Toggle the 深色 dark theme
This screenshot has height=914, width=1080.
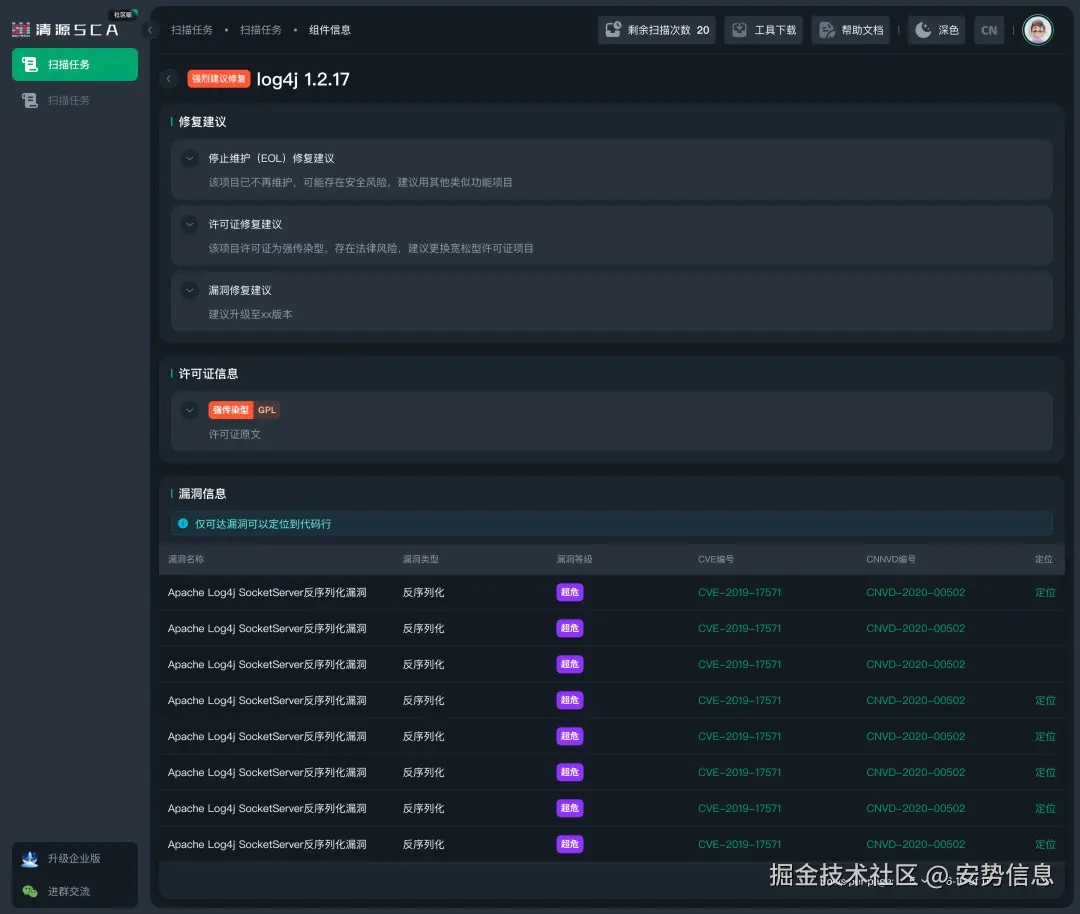pyautogui.click(x=937, y=30)
